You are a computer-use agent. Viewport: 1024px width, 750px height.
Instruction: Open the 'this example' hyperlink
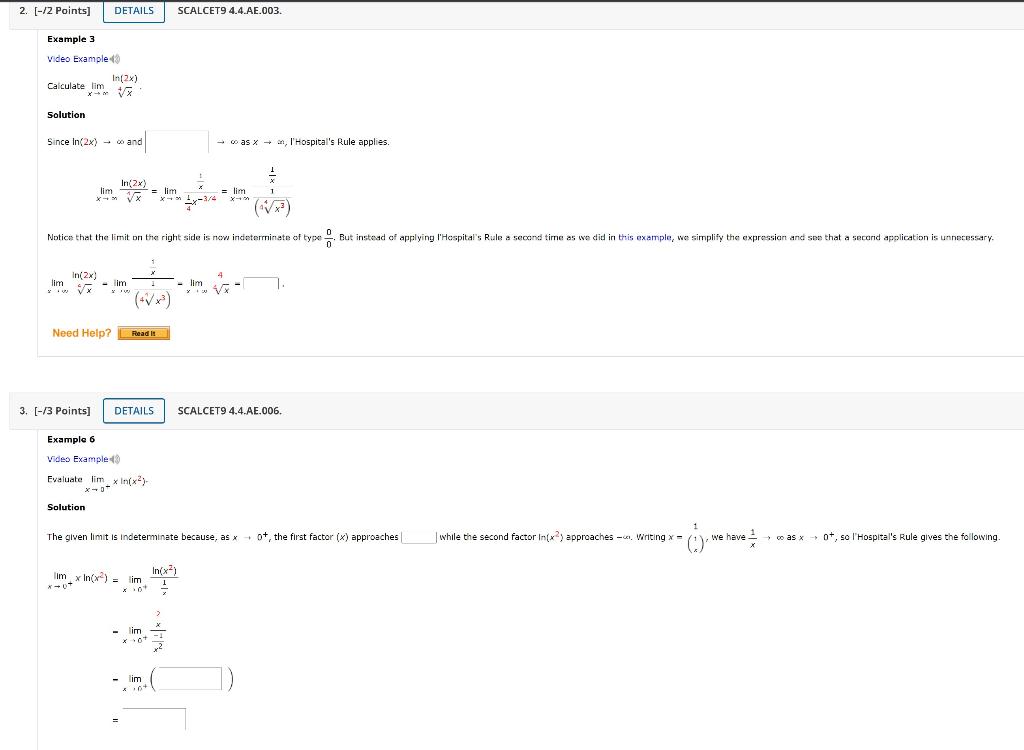(x=645, y=237)
